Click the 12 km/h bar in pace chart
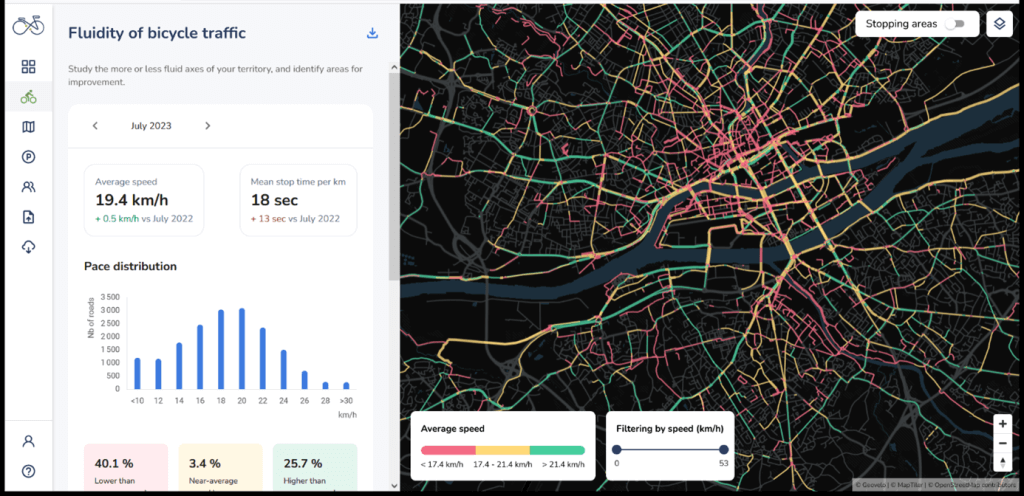This screenshot has height=496, width=1024. pyautogui.click(x=158, y=374)
